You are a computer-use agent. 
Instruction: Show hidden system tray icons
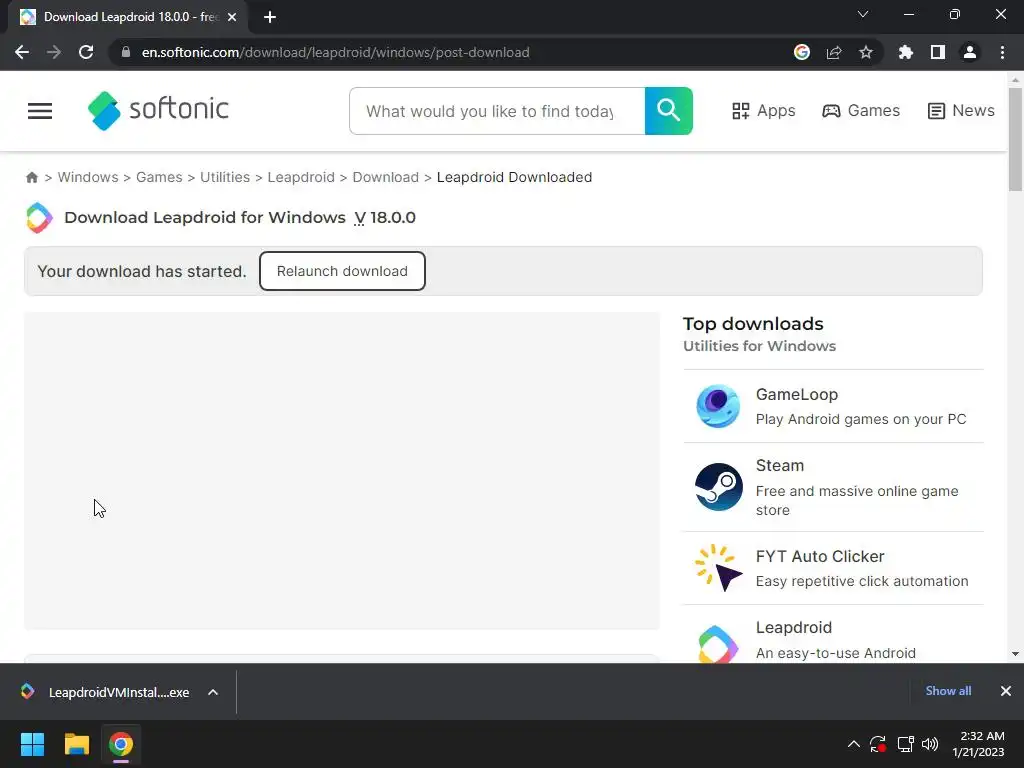(853, 744)
